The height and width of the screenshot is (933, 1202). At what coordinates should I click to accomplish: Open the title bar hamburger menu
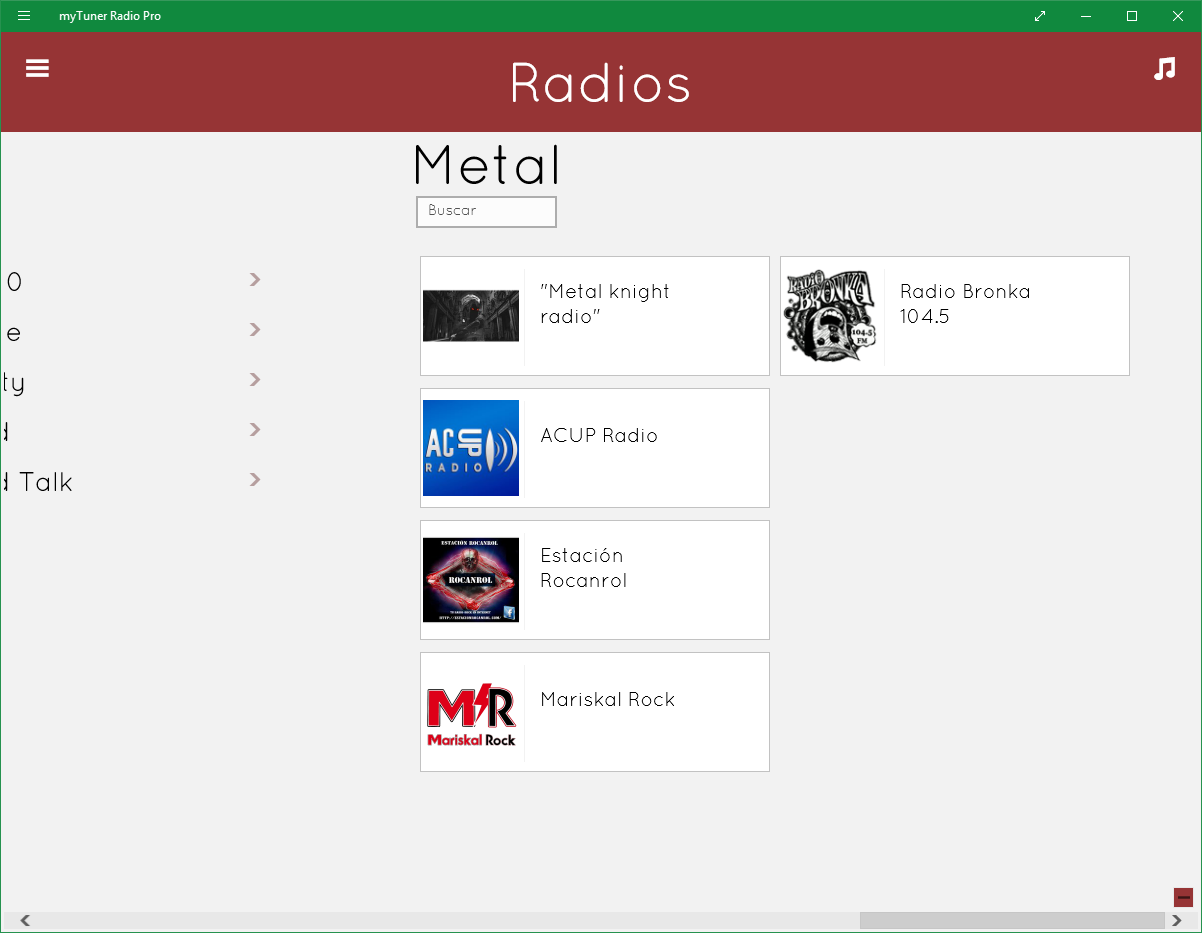[24, 16]
